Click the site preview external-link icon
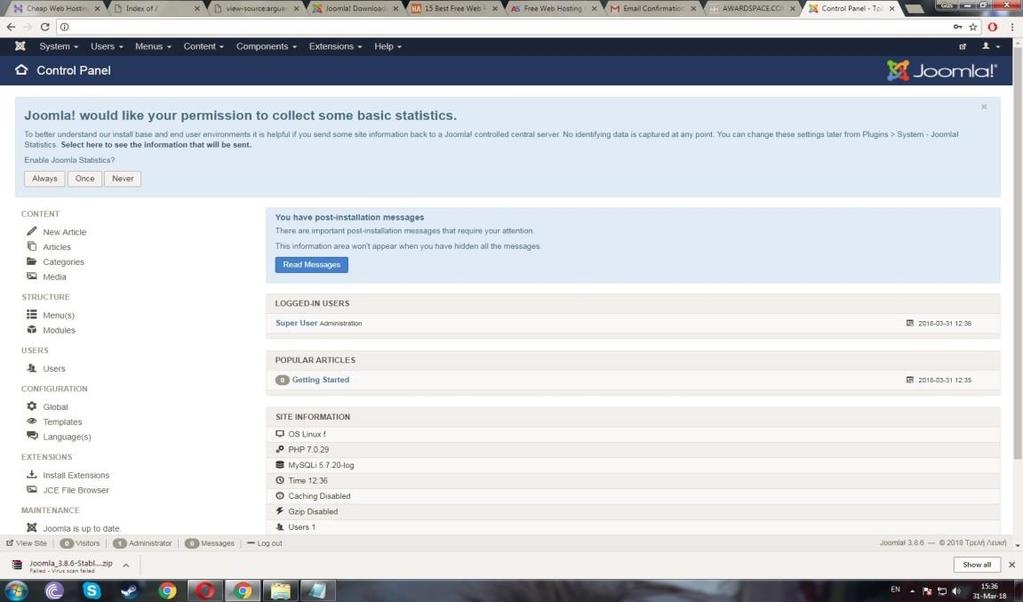The image size is (1023, 602). point(962,46)
